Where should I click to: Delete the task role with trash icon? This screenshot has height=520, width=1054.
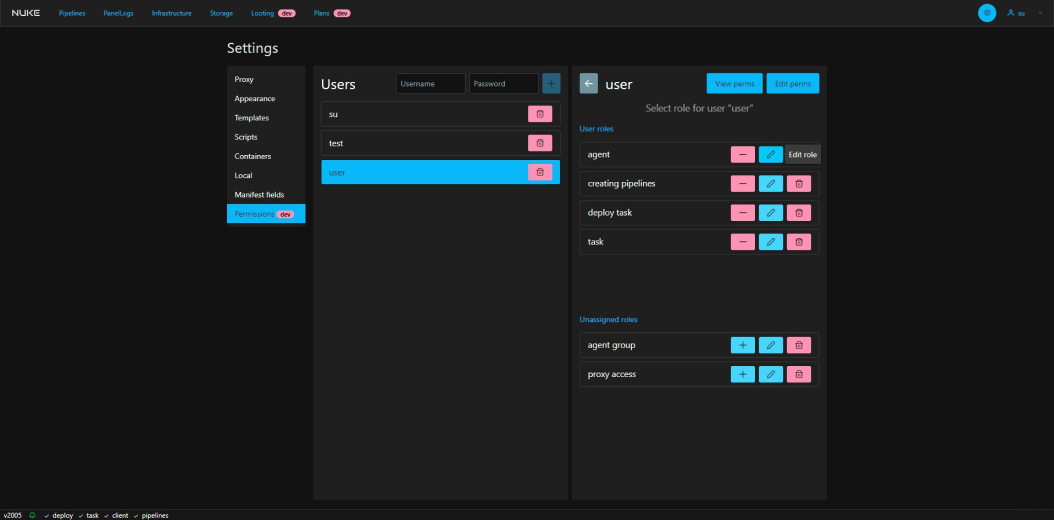[799, 241]
